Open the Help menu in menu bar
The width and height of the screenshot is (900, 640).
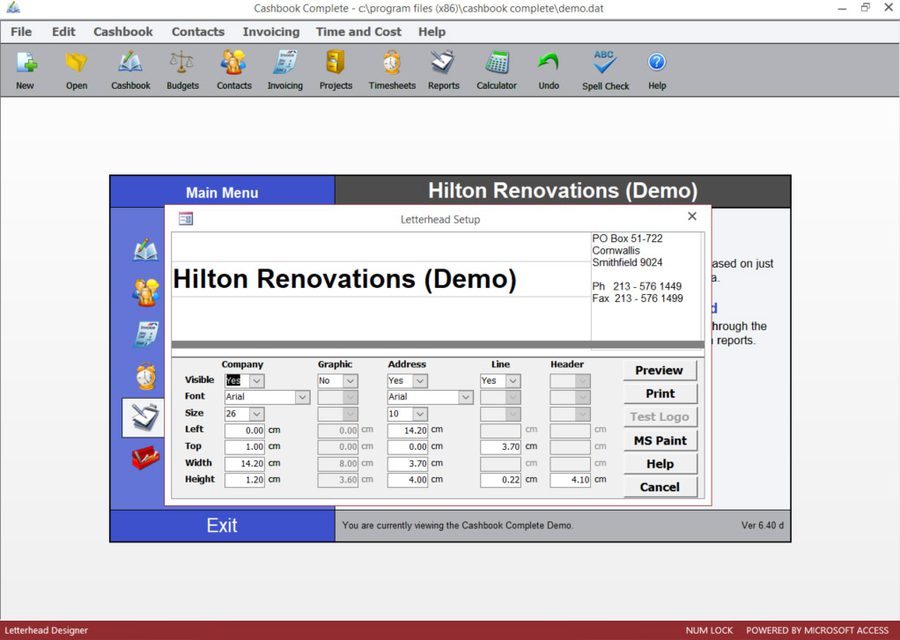coord(432,32)
